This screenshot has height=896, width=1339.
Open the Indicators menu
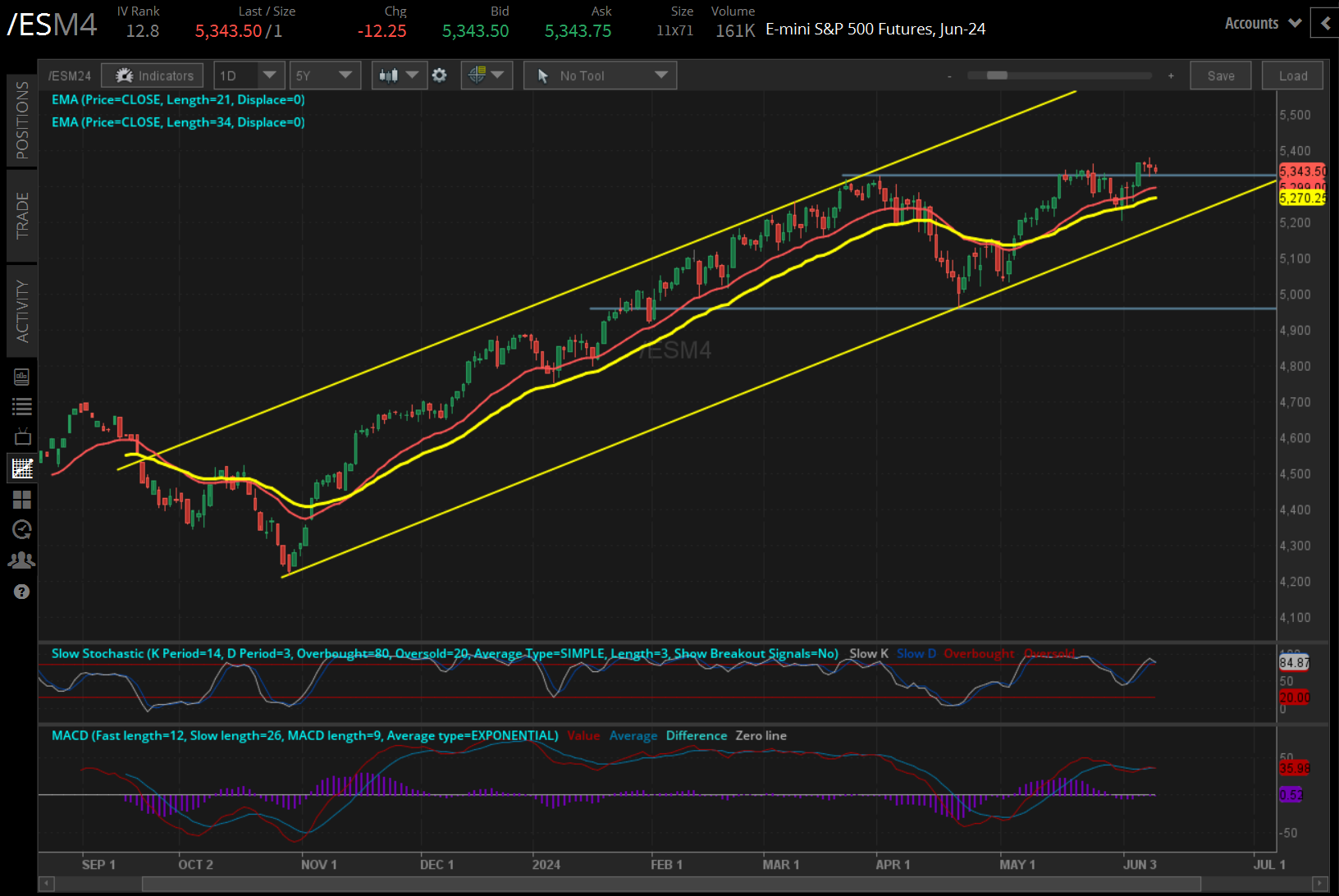coord(153,75)
